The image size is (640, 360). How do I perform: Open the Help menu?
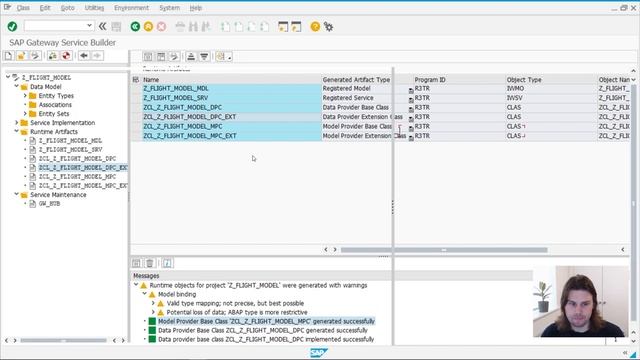(x=196, y=8)
